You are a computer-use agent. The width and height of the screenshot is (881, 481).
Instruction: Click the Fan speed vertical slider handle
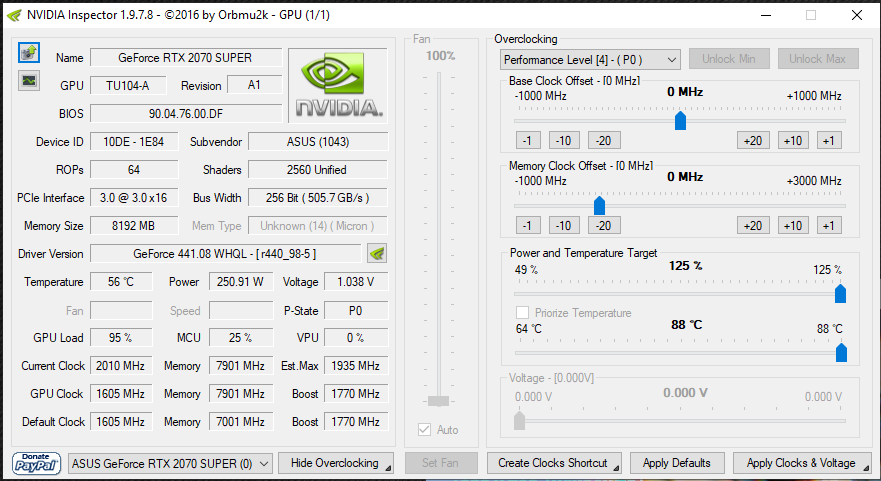click(438, 401)
